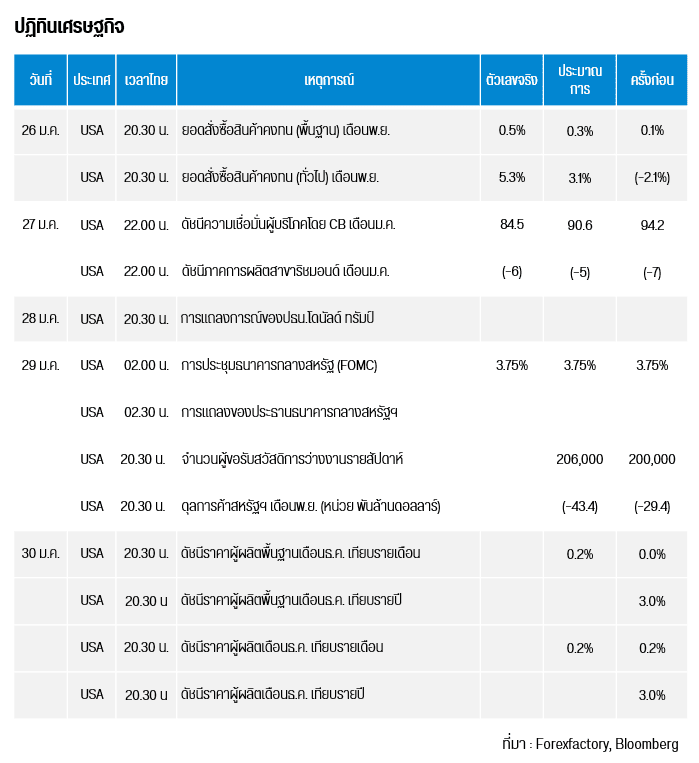The width and height of the screenshot is (699, 763).
Task: Select the ตัวเลขจริง column header
Action: [x=511, y=79]
